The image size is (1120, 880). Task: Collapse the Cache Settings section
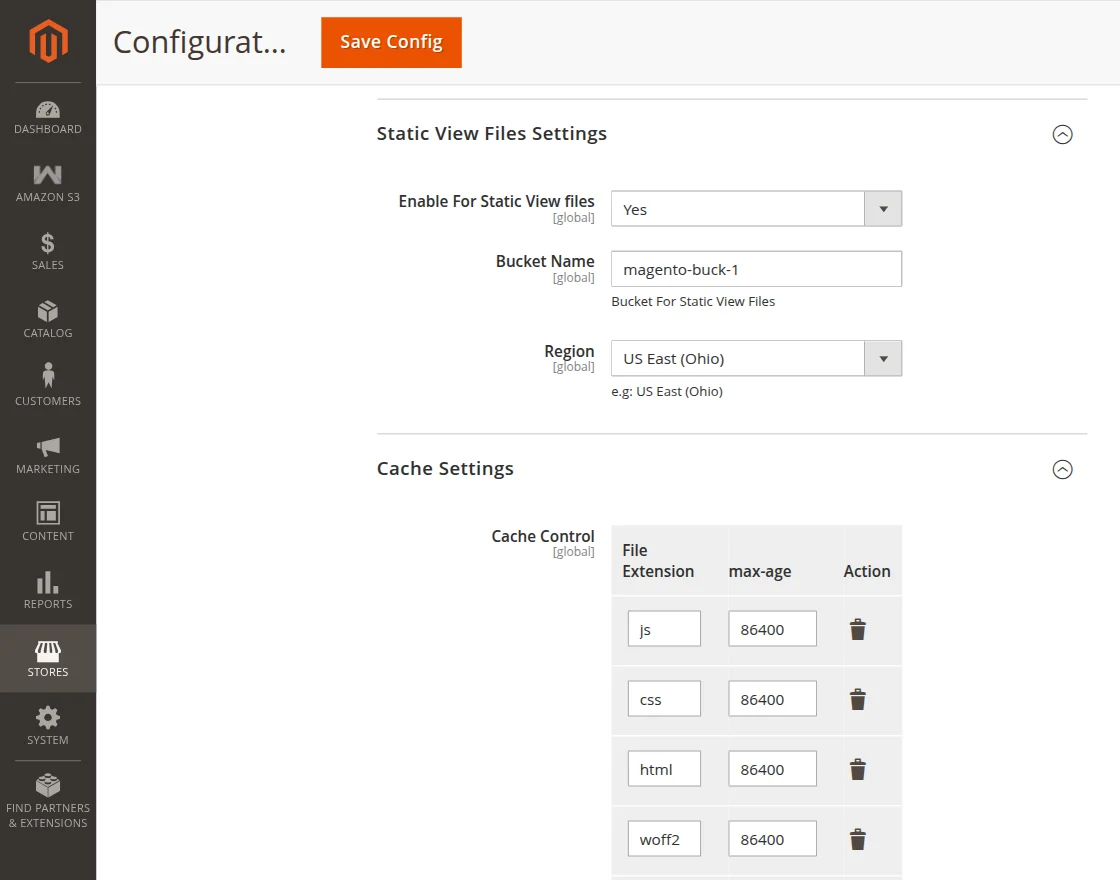[x=1062, y=469]
